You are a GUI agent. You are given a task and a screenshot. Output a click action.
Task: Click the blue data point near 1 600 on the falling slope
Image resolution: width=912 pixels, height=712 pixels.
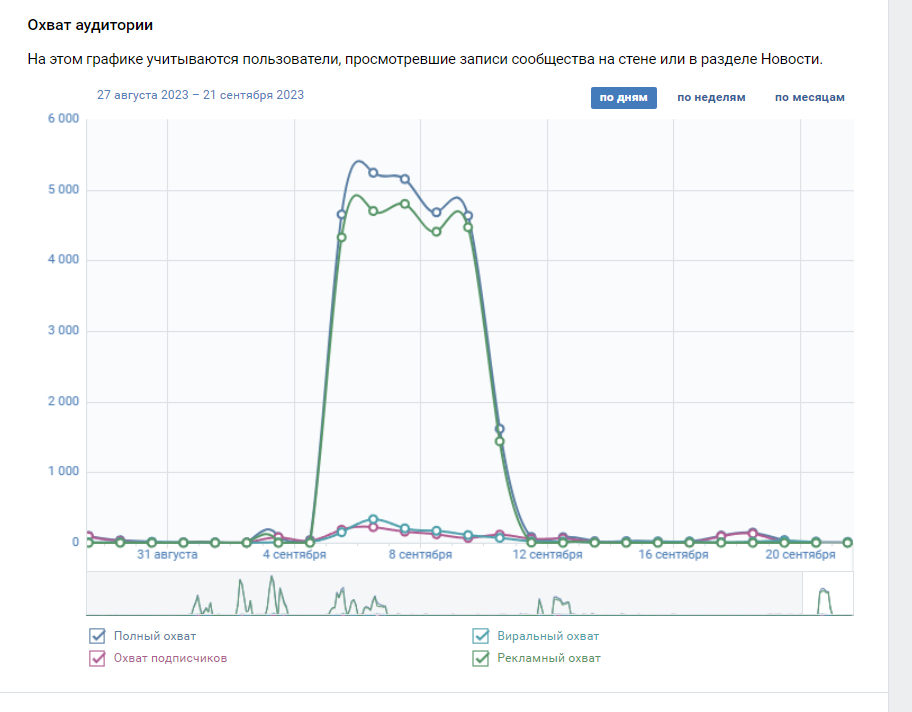click(x=500, y=429)
